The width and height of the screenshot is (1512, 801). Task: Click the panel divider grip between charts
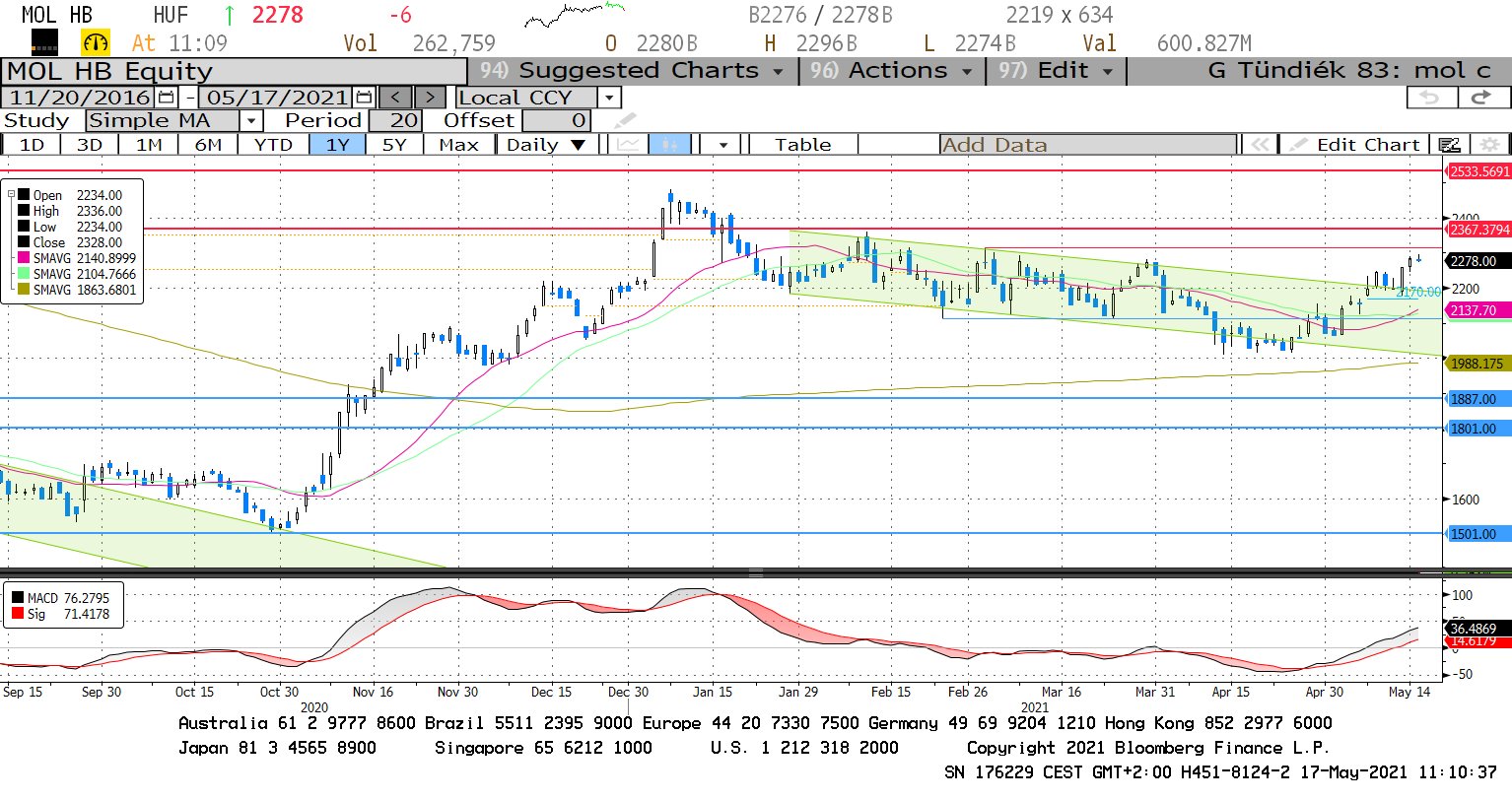point(756,572)
